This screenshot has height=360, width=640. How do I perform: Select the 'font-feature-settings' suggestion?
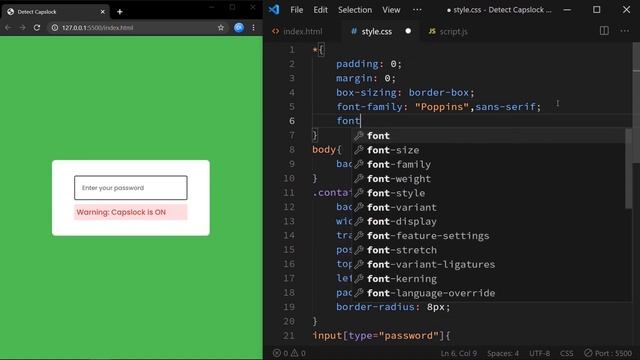(489, 236)
